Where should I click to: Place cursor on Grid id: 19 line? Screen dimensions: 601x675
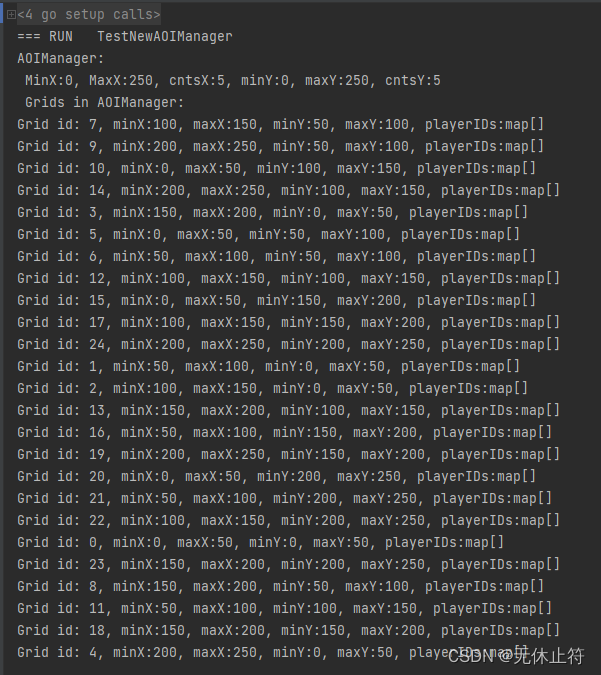tap(288, 455)
